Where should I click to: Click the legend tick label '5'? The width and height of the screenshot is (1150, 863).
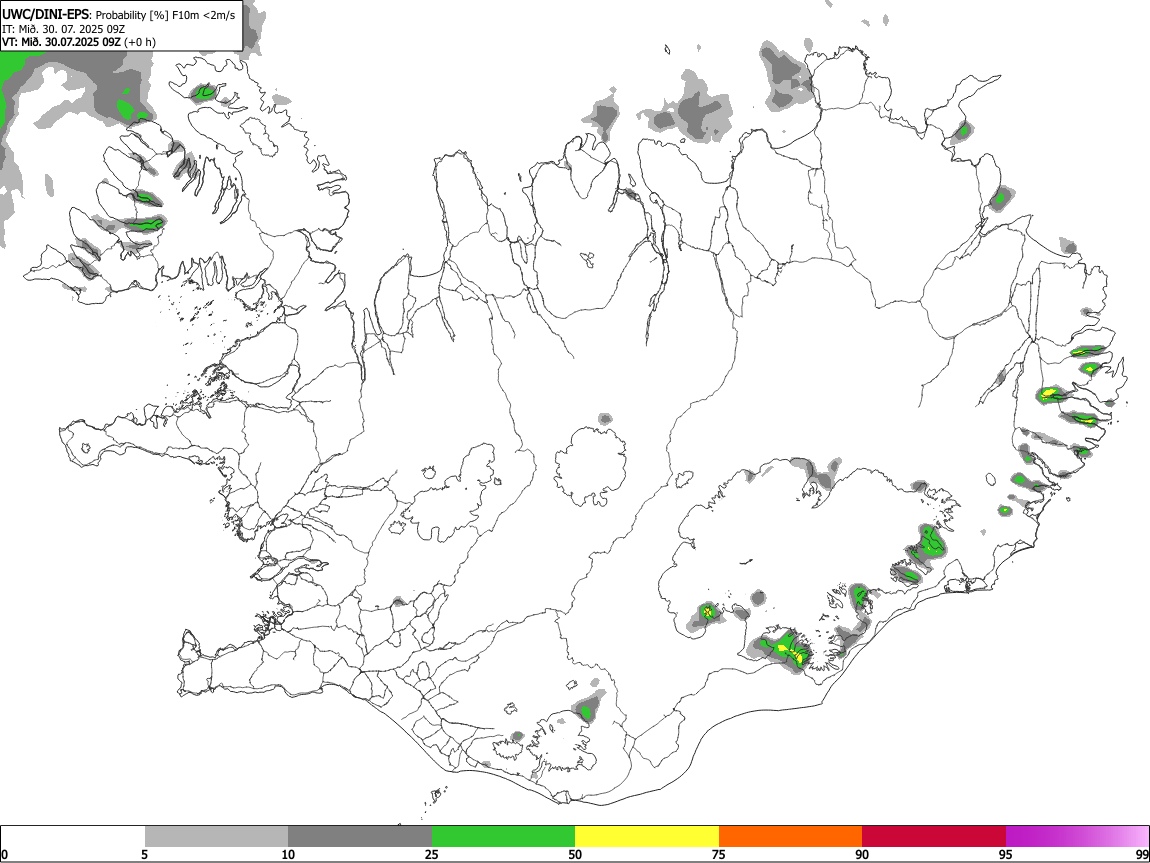(x=144, y=854)
